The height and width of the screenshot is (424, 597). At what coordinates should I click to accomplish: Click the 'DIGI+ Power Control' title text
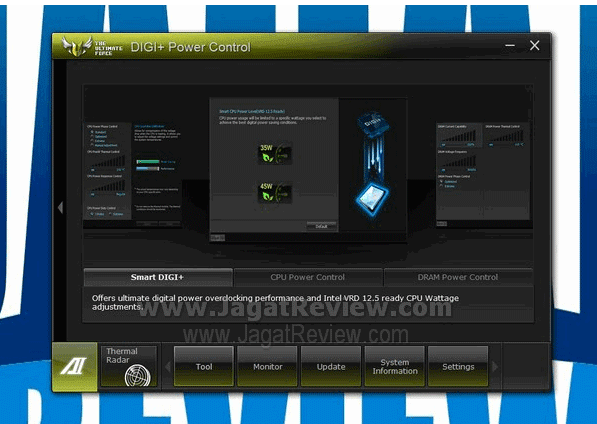tap(191, 47)
